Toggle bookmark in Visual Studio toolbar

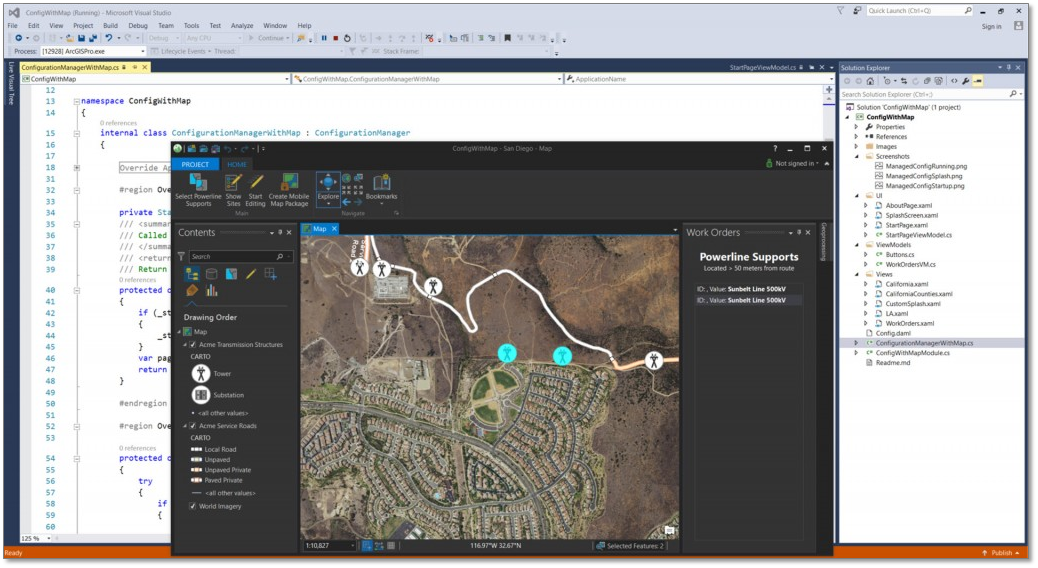click(508, 38)
